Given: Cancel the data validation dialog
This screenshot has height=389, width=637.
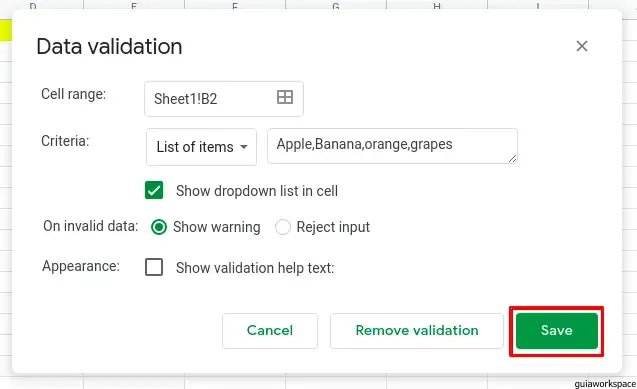Looking at the screenshot, I should (270, 331).
